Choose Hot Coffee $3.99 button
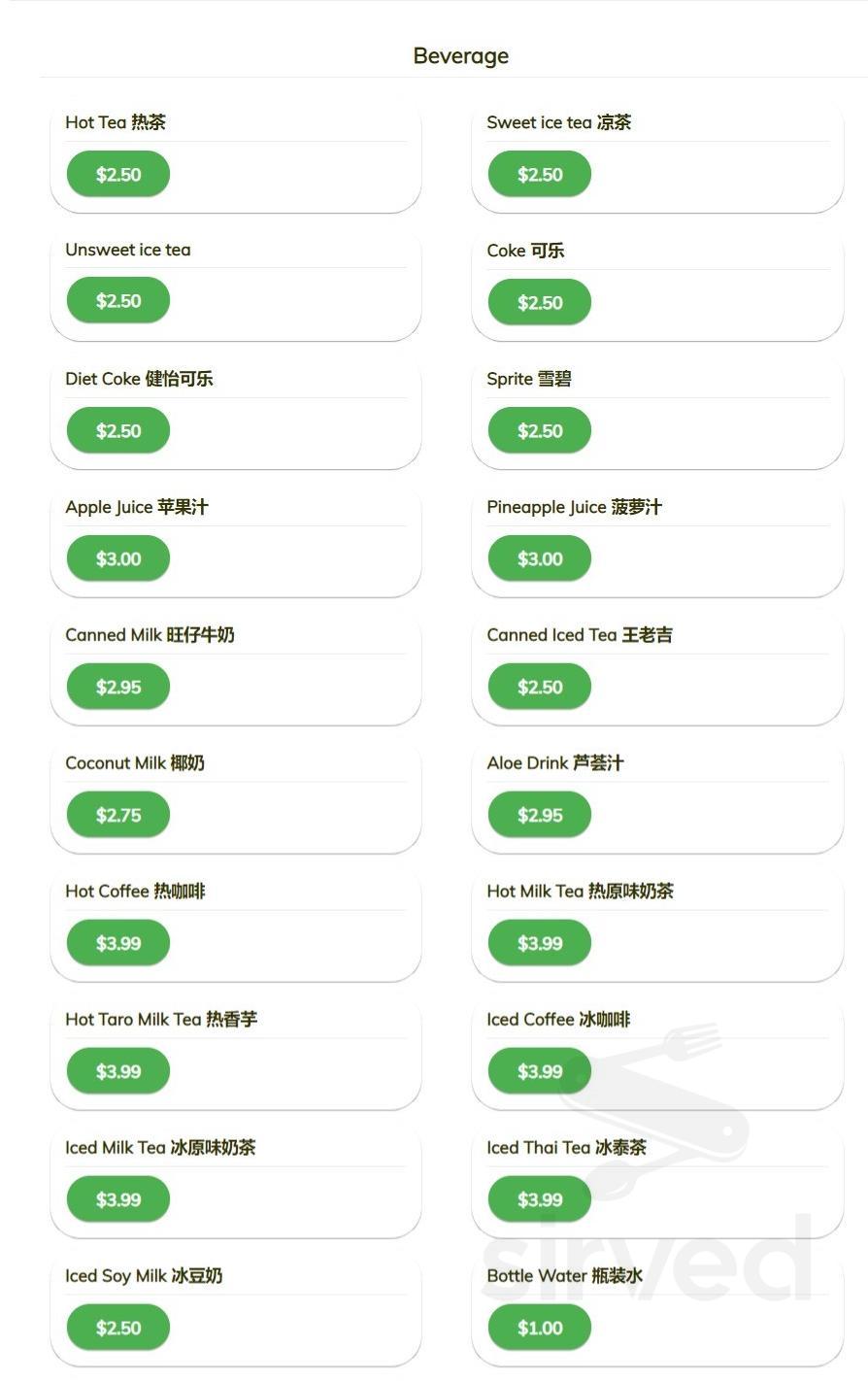 [x=118, y=944]
